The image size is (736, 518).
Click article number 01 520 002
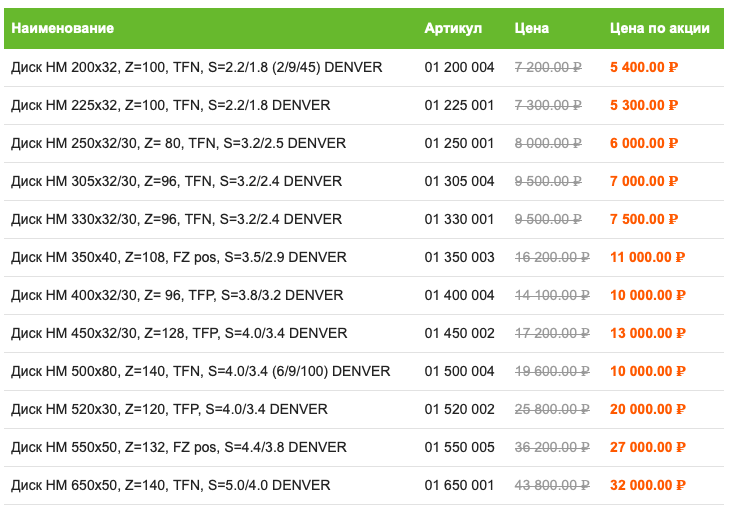[459, 409]
